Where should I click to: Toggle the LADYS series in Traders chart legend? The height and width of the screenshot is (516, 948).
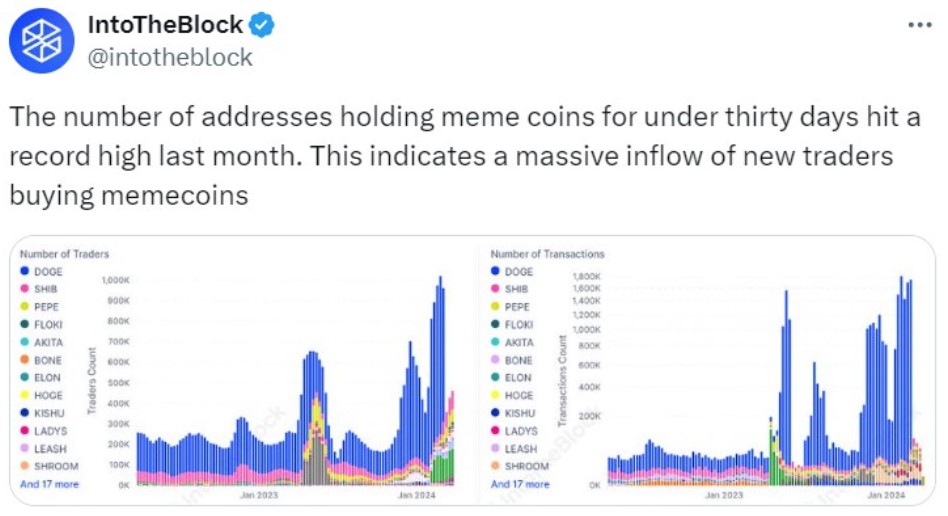49,431
